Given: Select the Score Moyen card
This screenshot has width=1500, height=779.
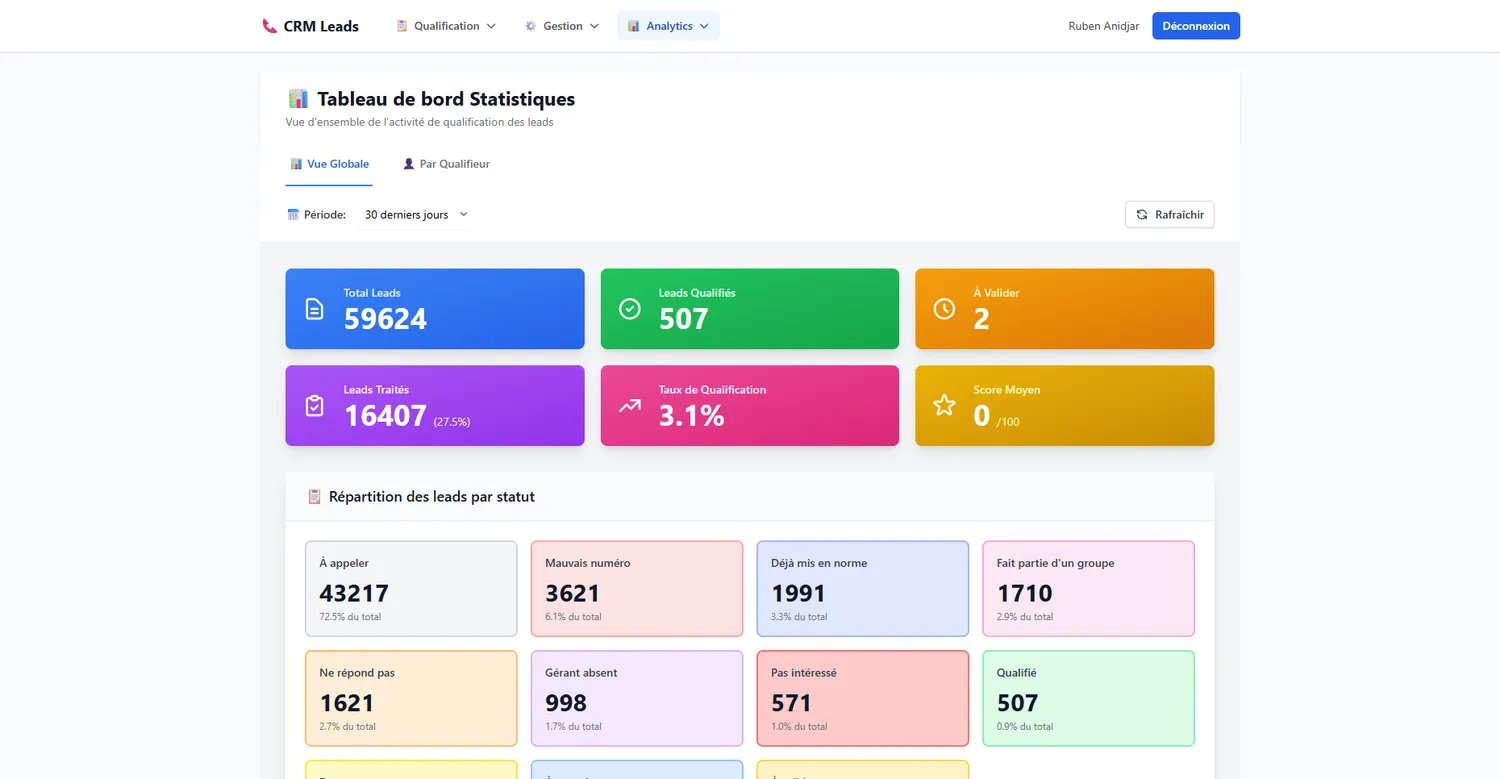Looking at the screenshot, I should (1064, 406).
